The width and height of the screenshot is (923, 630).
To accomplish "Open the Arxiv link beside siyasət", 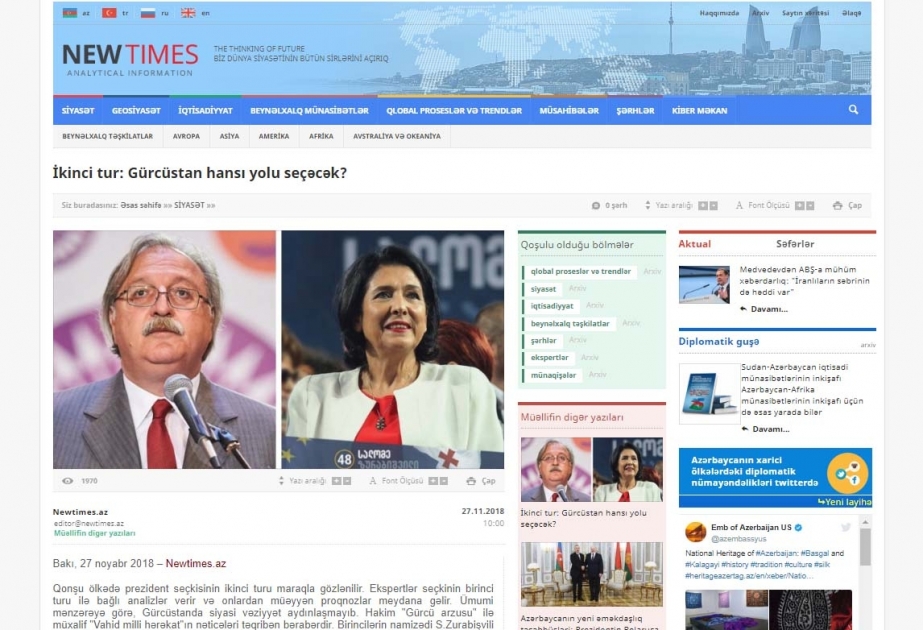I will click(x=577, y=289).
